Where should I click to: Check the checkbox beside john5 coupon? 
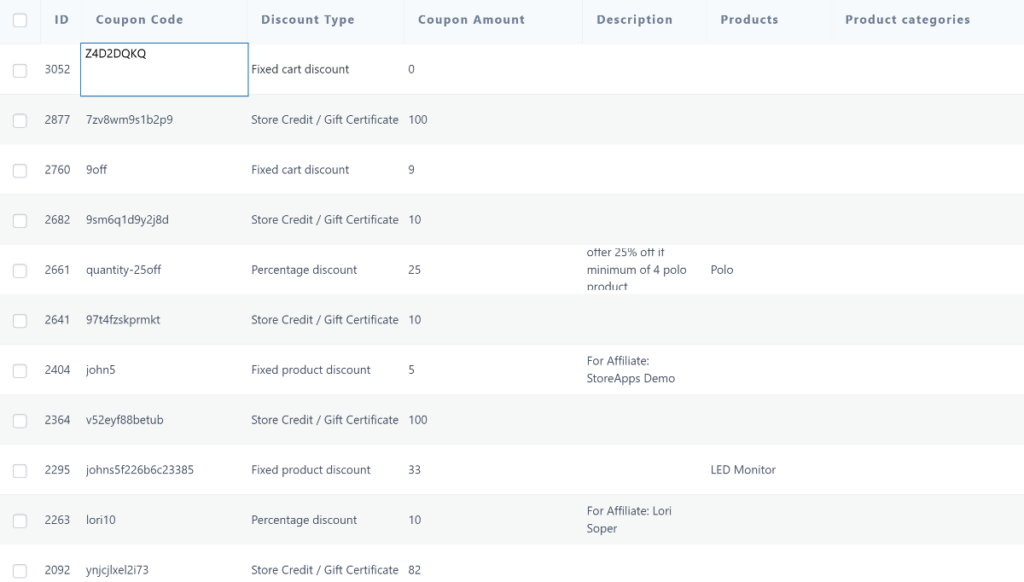[x=19, y=369]
